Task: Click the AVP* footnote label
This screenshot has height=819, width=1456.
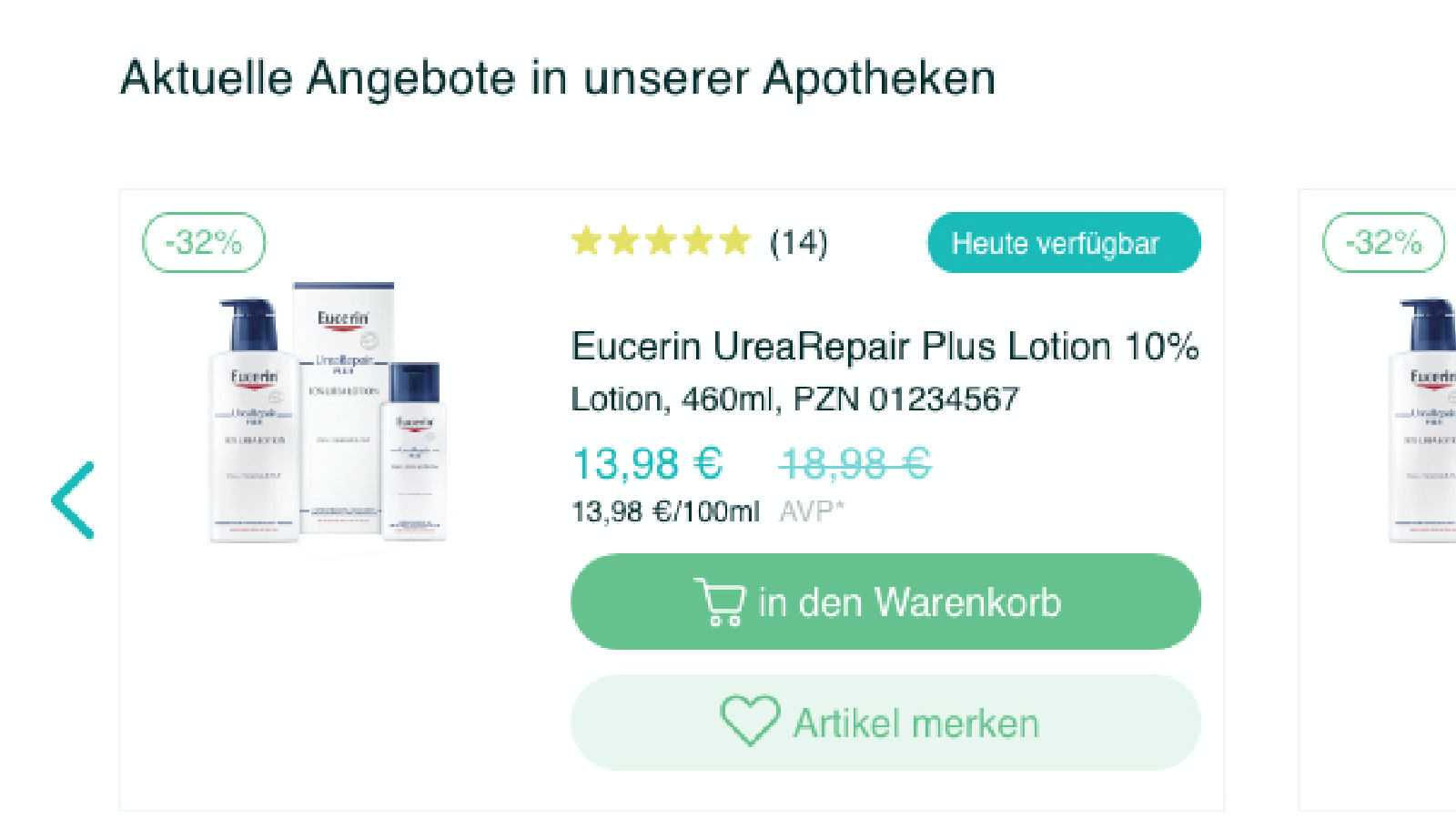Action: pyautogui.click(x=812, y=511)
